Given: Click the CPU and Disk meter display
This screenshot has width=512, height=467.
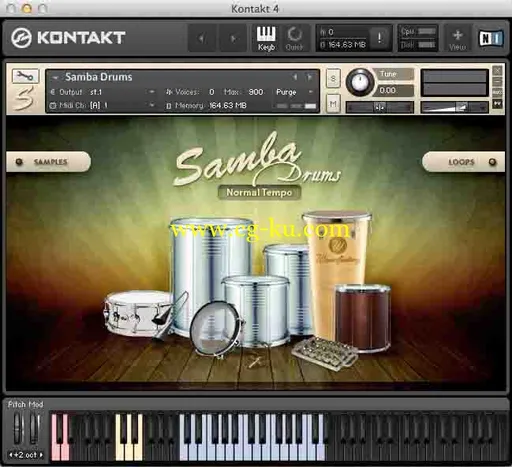Looking at the screenshot, I should (x=418, y=38).
